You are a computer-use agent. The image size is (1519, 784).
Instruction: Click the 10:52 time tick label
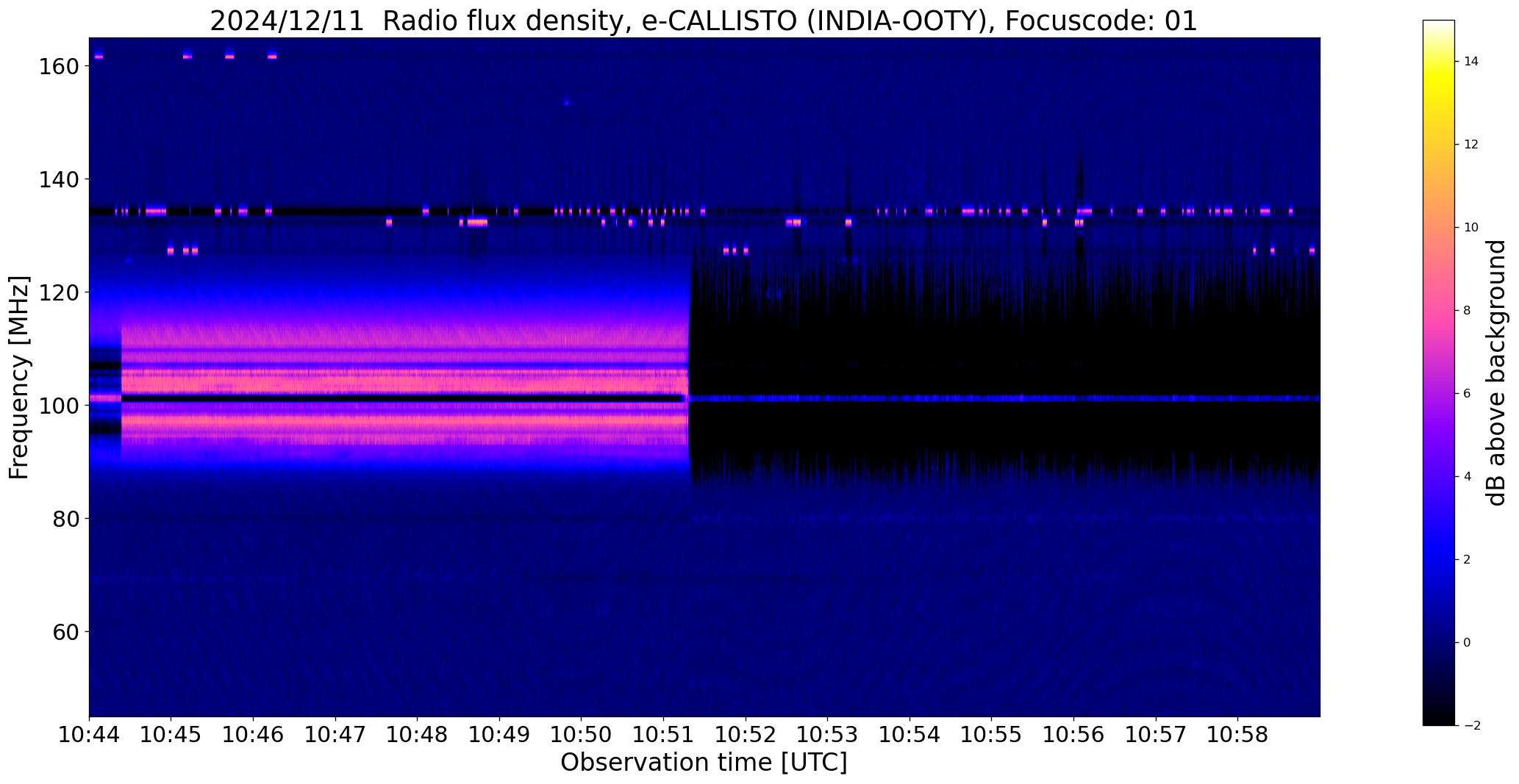pyautogui.click(x=746, y=735)
